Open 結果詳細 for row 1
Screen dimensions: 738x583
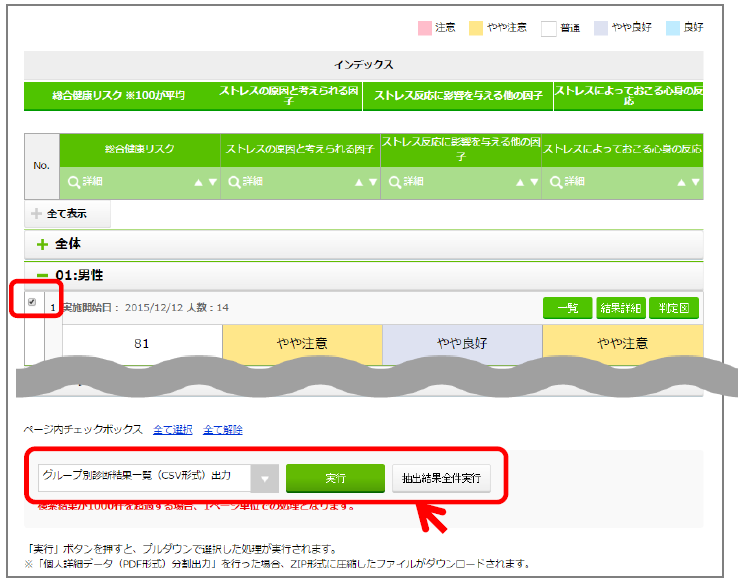point(621,308)
